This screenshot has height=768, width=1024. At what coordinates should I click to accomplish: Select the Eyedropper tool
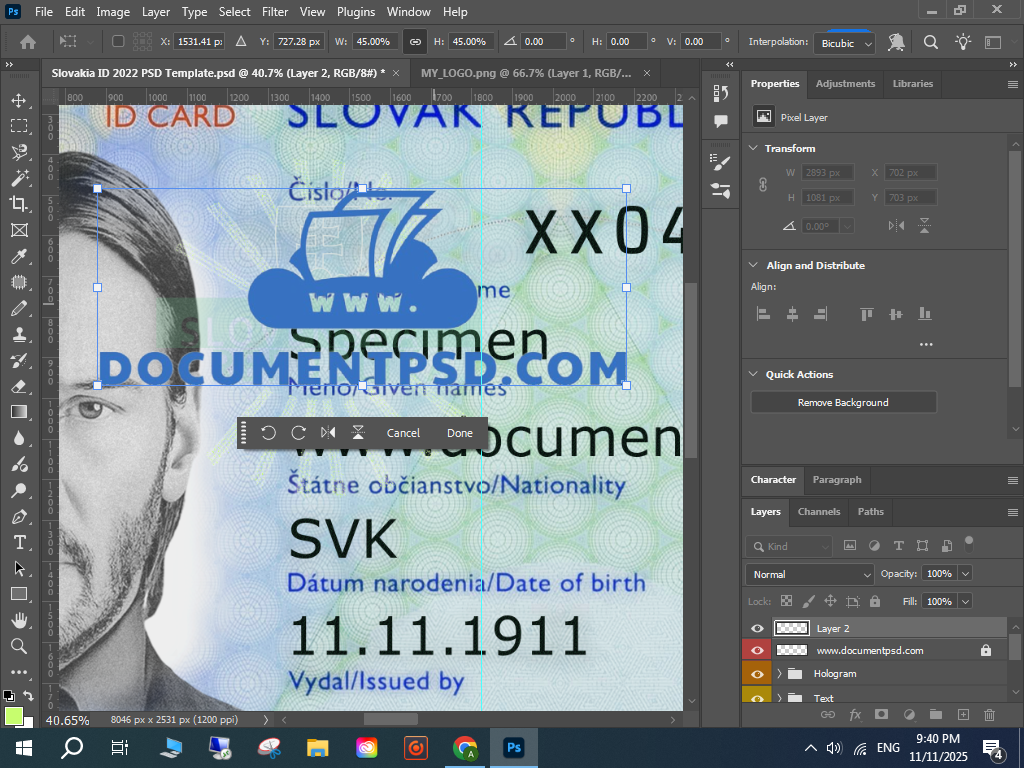[x=18, y=256]
